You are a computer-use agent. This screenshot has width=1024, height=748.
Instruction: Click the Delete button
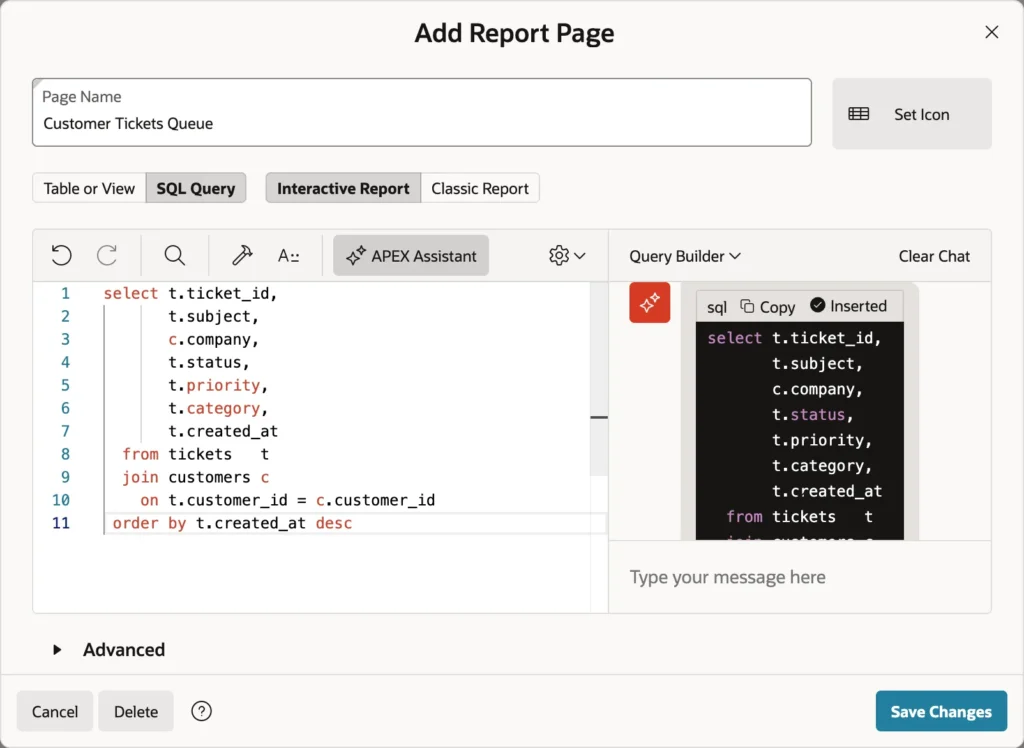coord(136,711)
